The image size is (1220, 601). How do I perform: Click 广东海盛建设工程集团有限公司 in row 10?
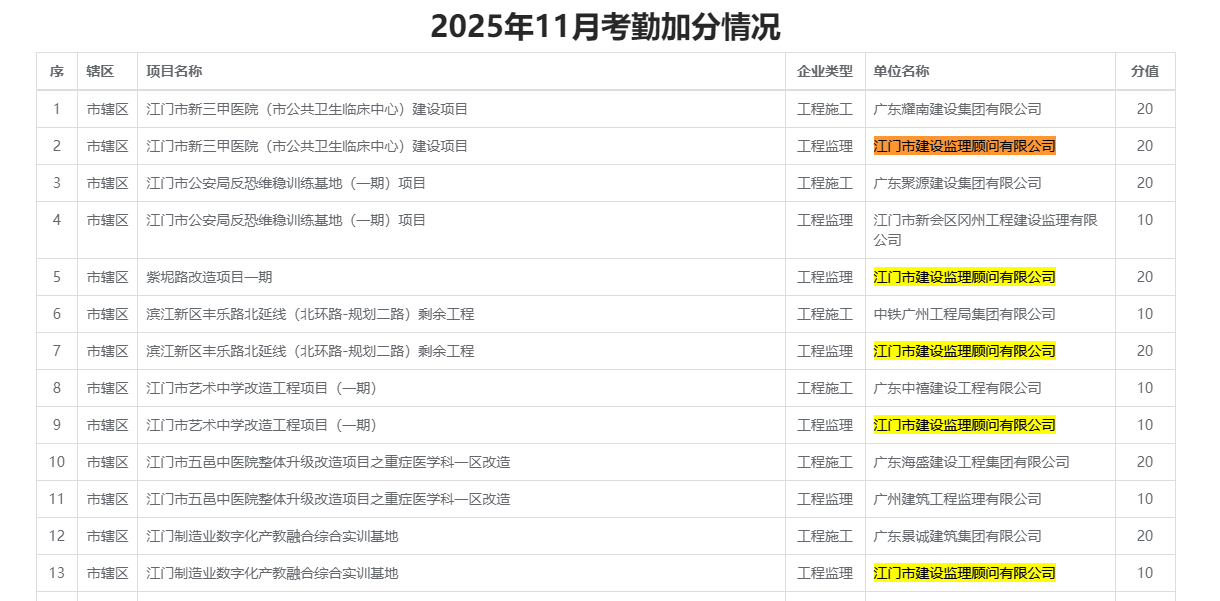pyautogui.click(x=971, y=462)
